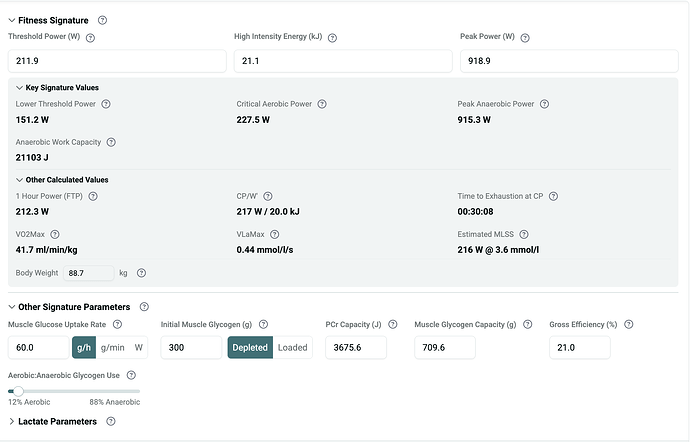Edit High Intensity Energy field showing 21.1
This screenshot has height=442, width=690.
click(343, 61)
